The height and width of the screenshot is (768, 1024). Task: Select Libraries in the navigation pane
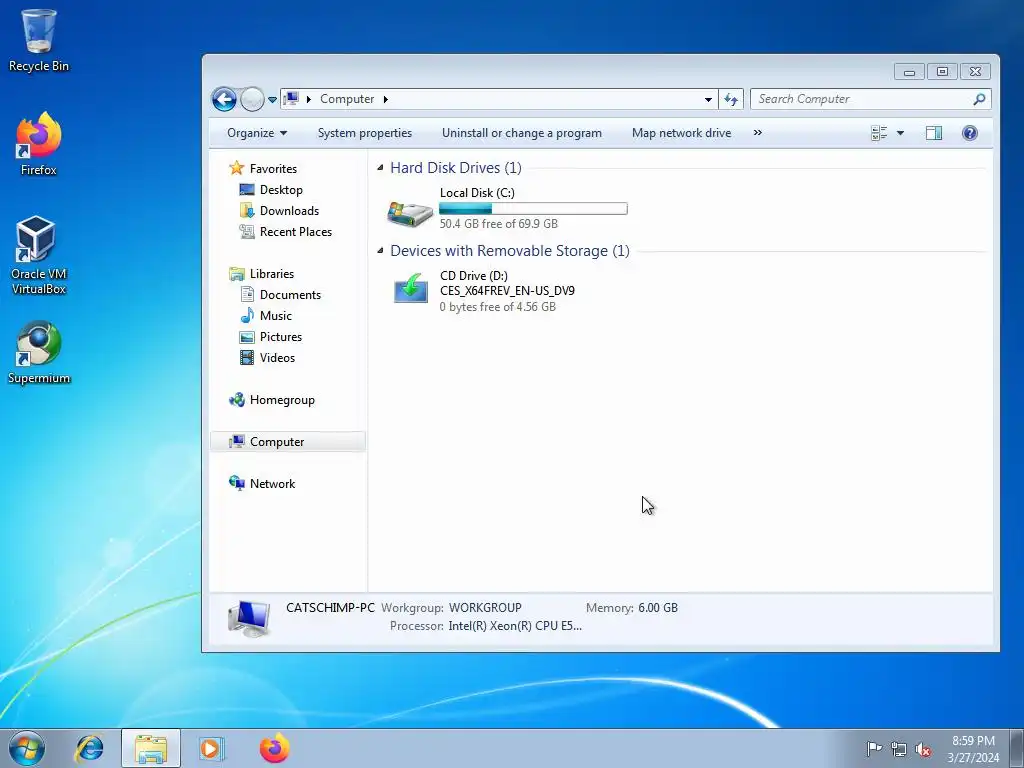272,274
